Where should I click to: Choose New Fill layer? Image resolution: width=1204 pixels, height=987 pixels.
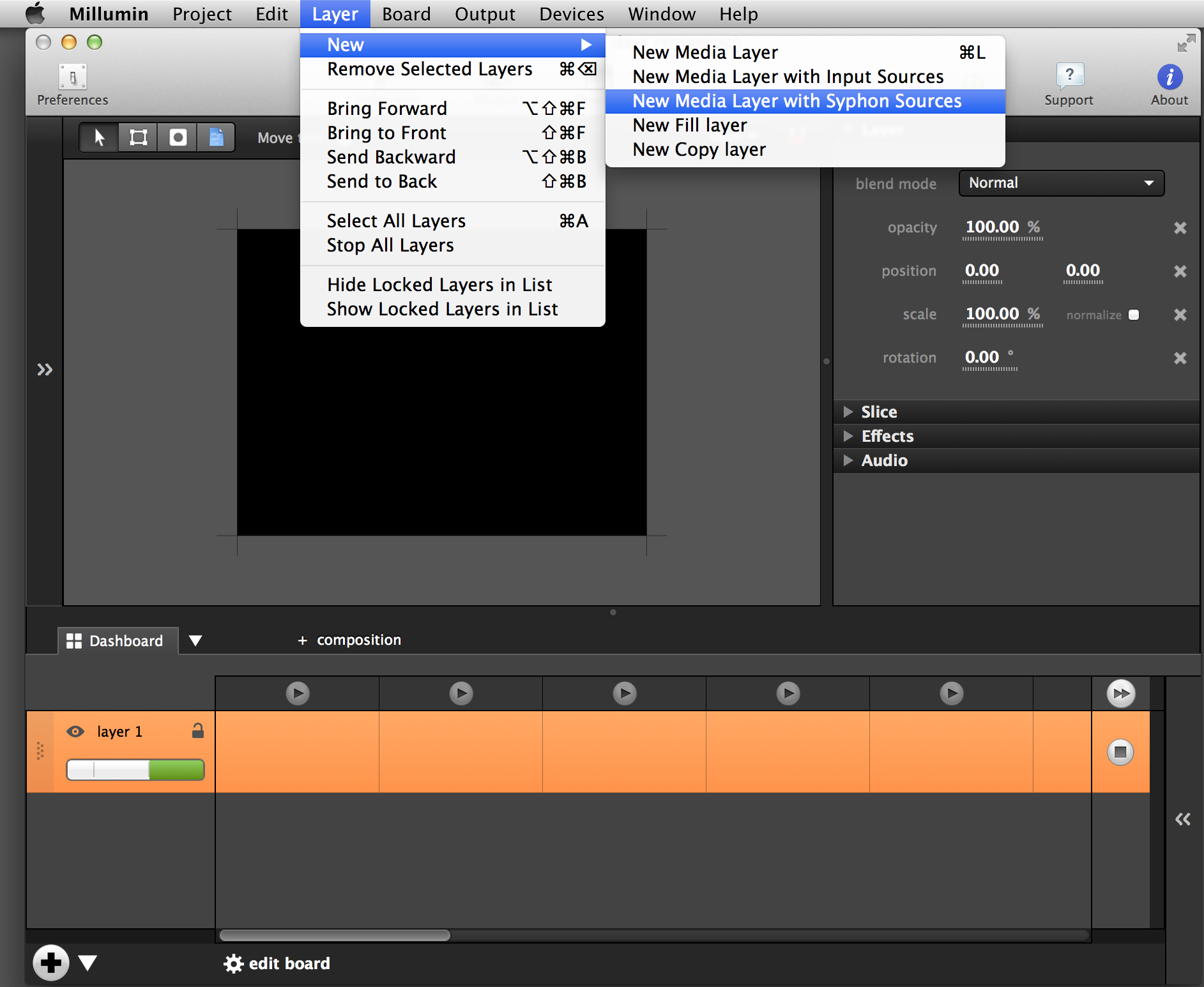(805, 125)
